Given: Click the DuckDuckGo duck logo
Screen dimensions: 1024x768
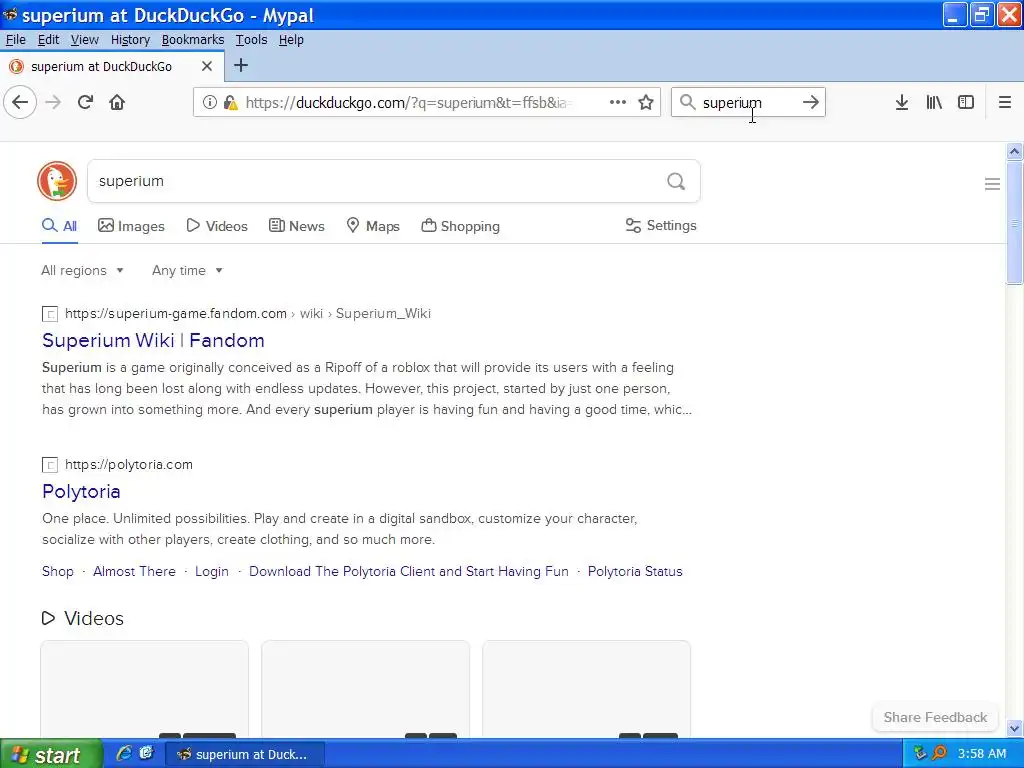Looking at the screenshot, I should [x=57, y=181].
